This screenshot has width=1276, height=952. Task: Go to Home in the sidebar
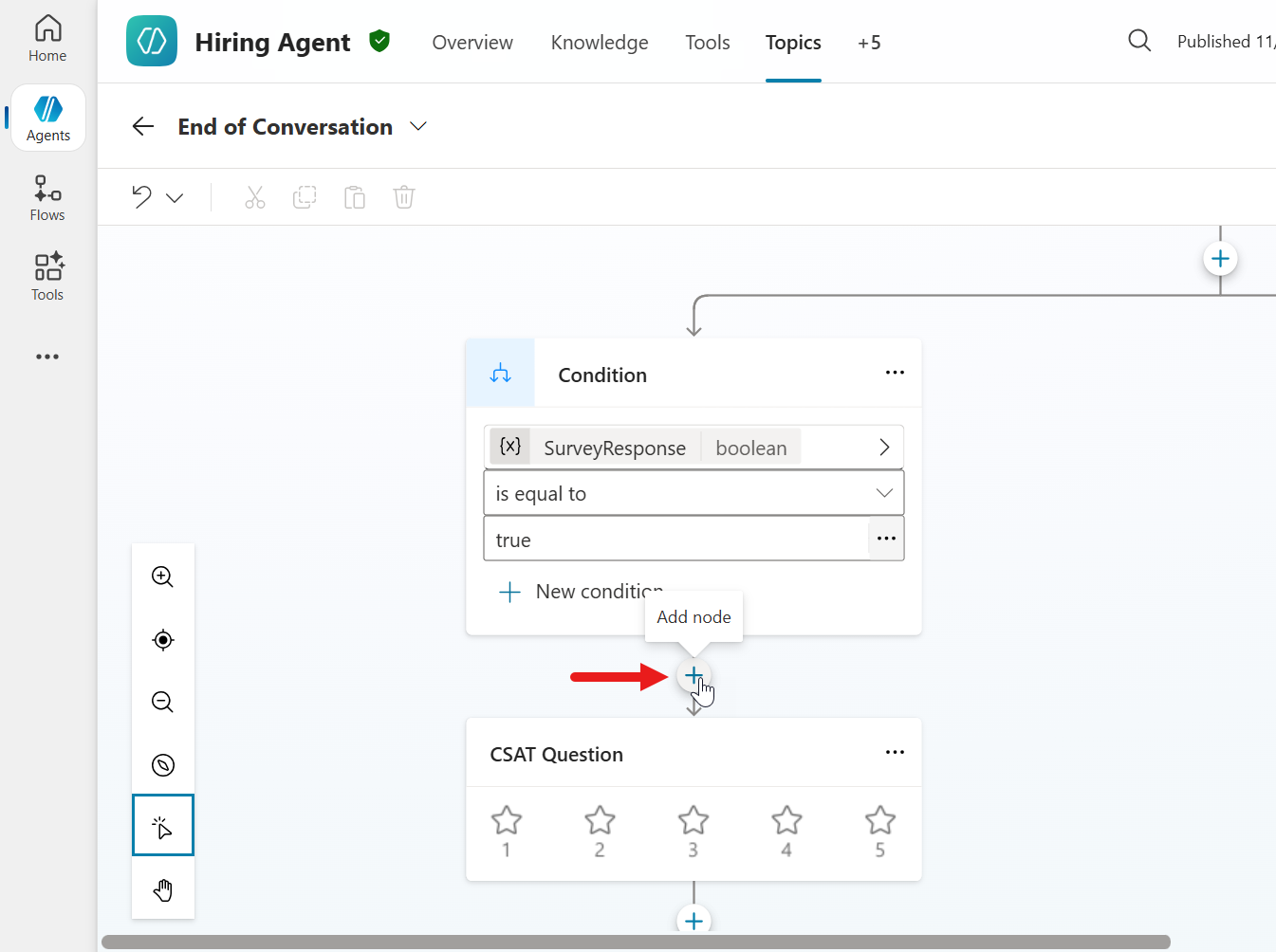point(47,40)
